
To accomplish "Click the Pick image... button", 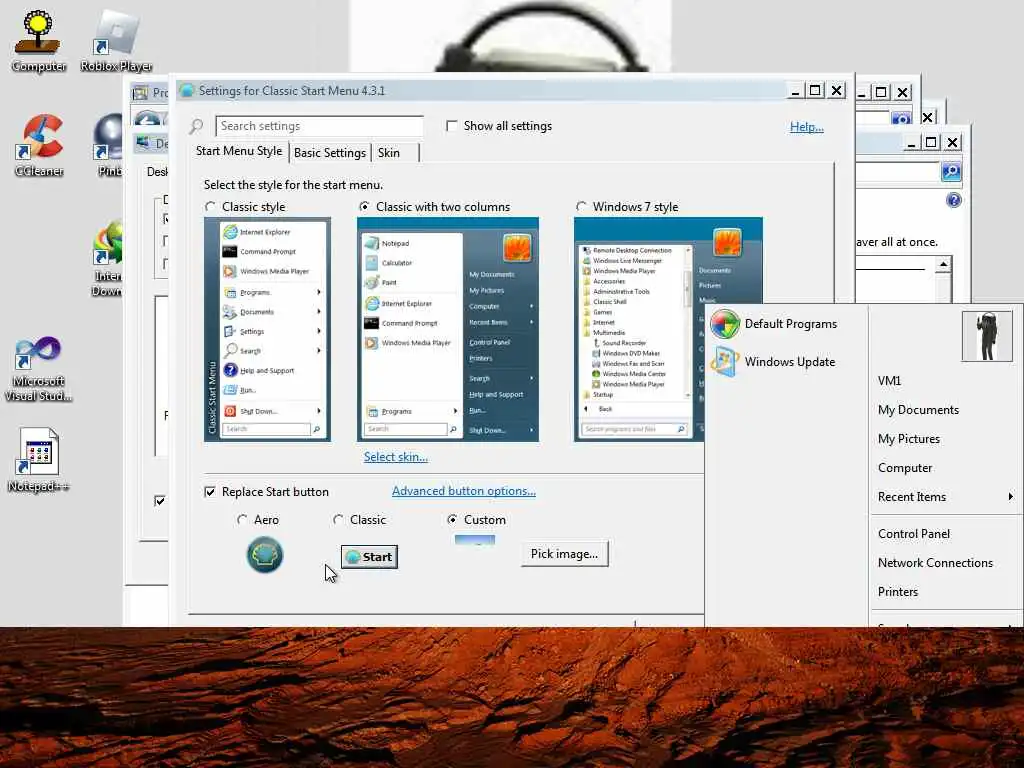I will 564,554.
